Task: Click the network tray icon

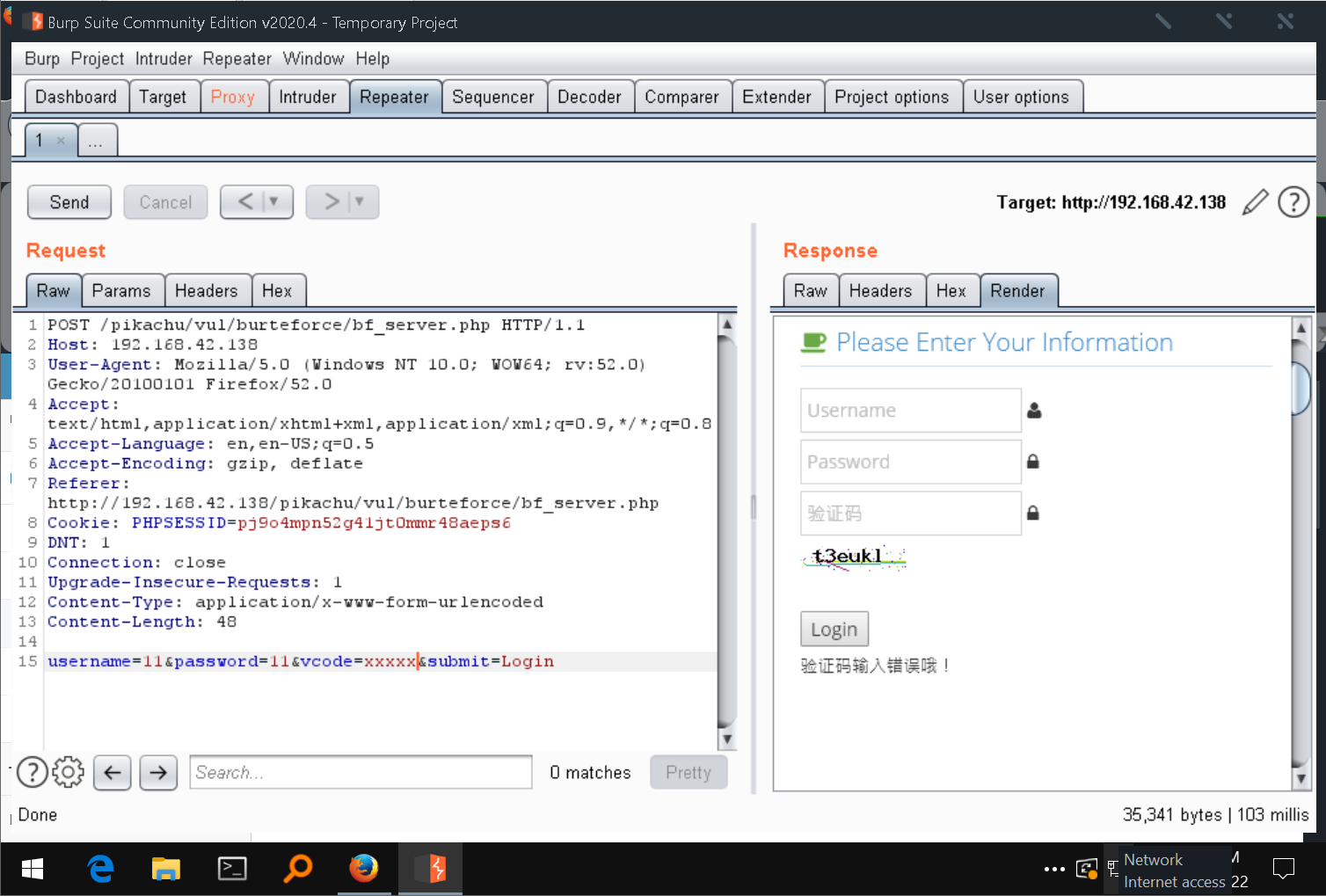Action: (x=1112, y=869)
